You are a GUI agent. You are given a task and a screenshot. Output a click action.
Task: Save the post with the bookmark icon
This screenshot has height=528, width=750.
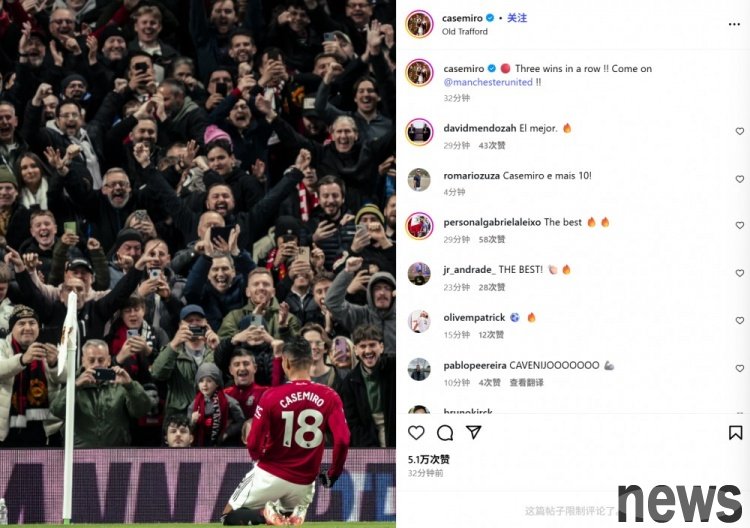pyautogui.click(x=735, y=433)
